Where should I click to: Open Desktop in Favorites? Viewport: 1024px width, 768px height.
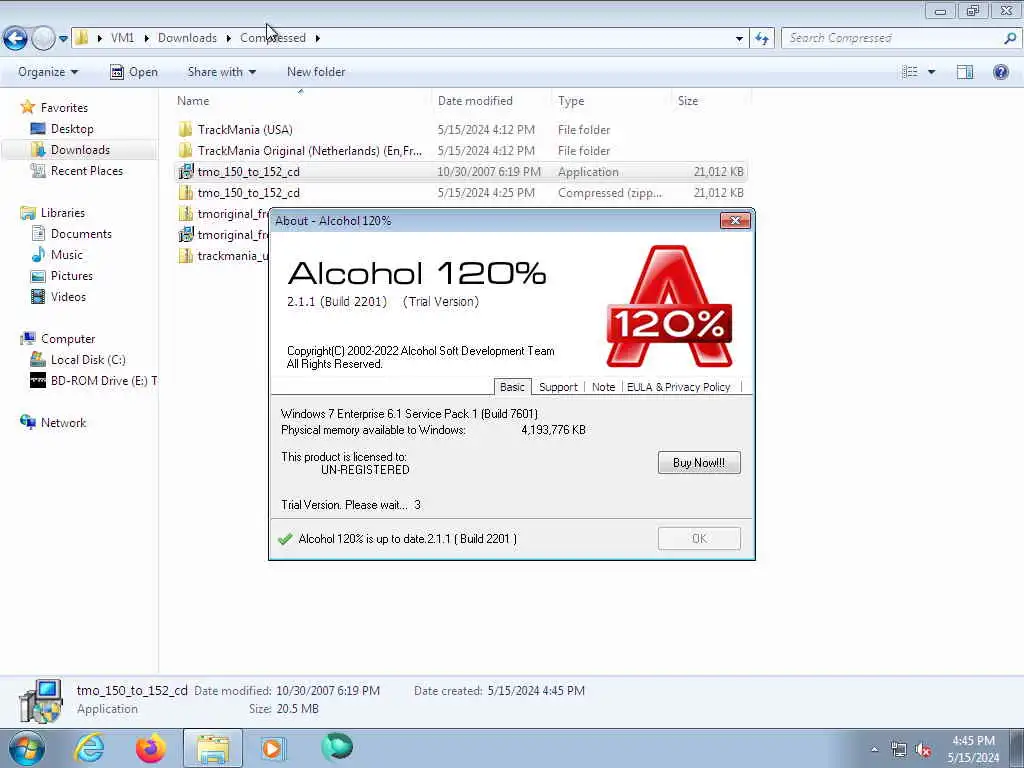coord(62,129)
